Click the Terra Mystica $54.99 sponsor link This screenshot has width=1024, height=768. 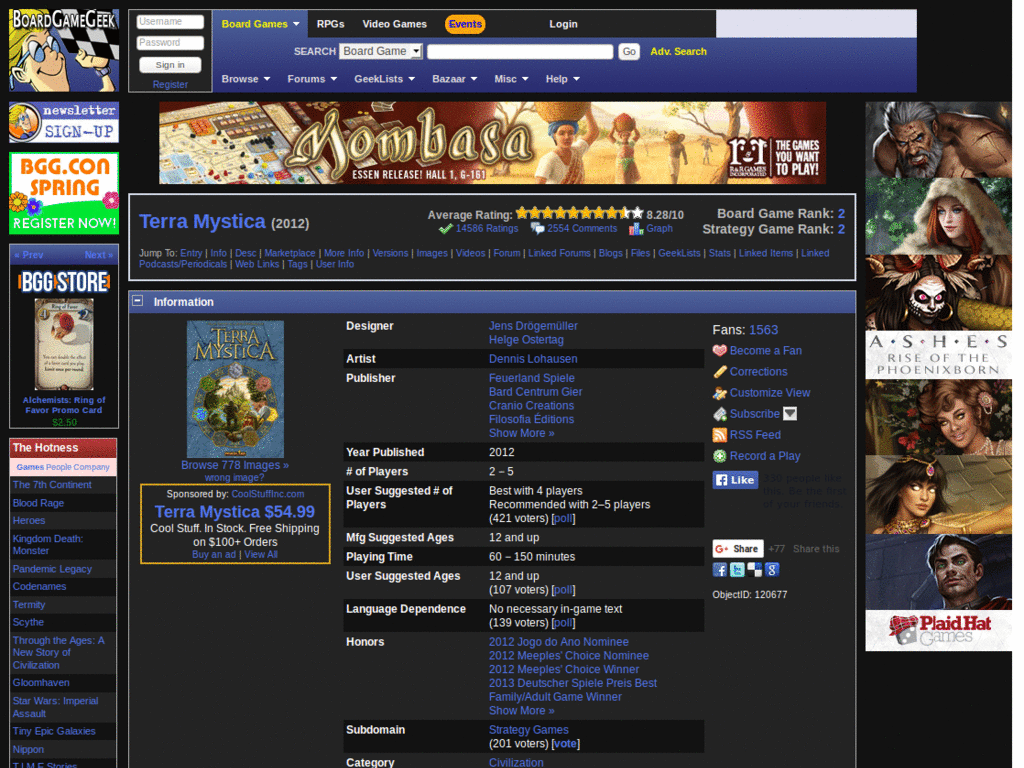[234, 511]
